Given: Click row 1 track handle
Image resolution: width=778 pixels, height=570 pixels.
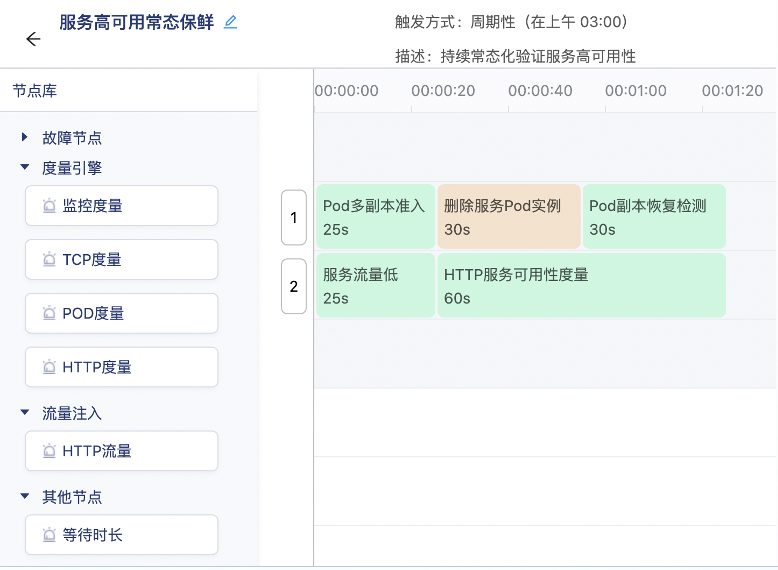Looking at the screenshot, I should (x=294, y=218).
